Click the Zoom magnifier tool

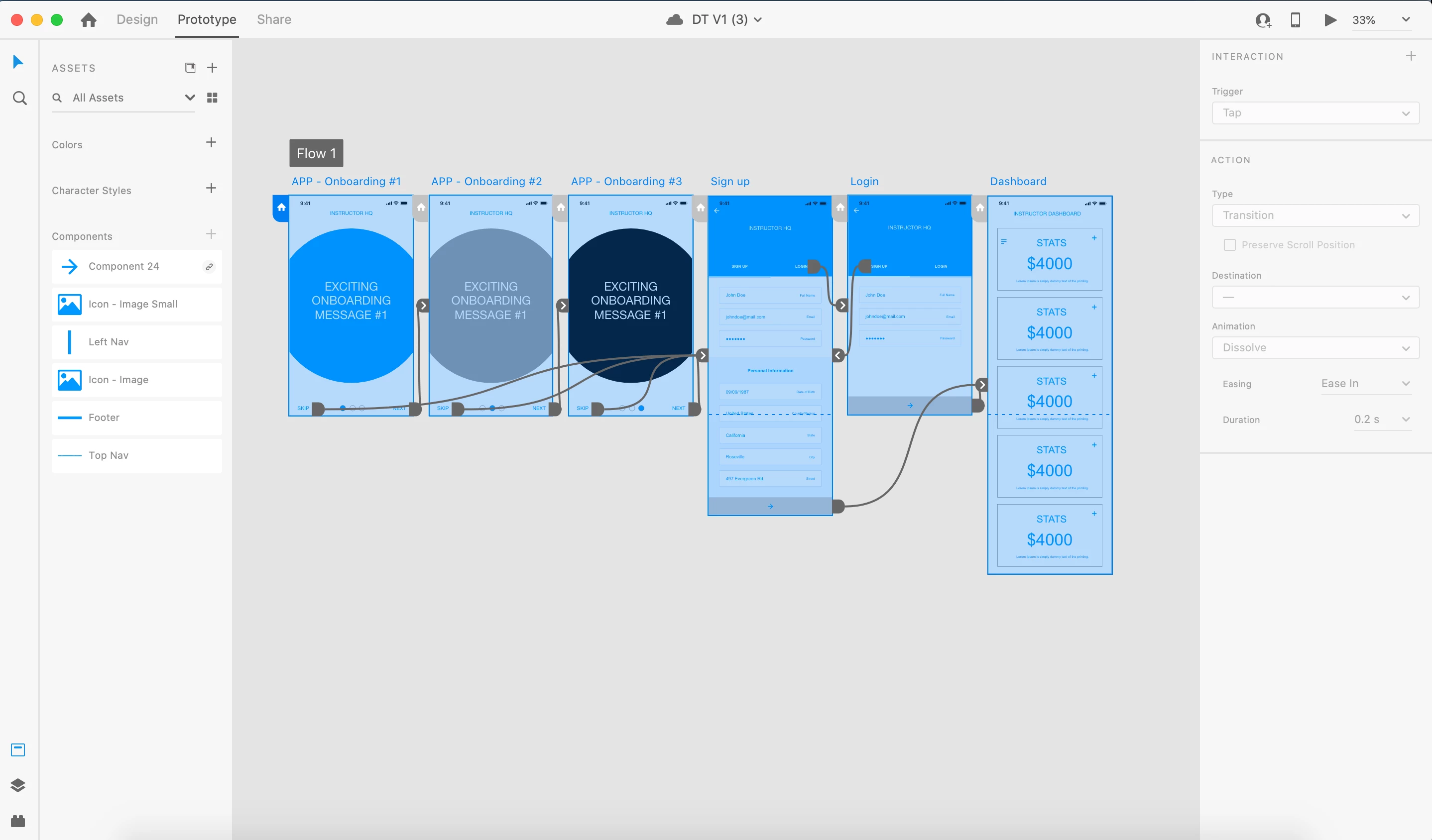click(x=19, y=98)
